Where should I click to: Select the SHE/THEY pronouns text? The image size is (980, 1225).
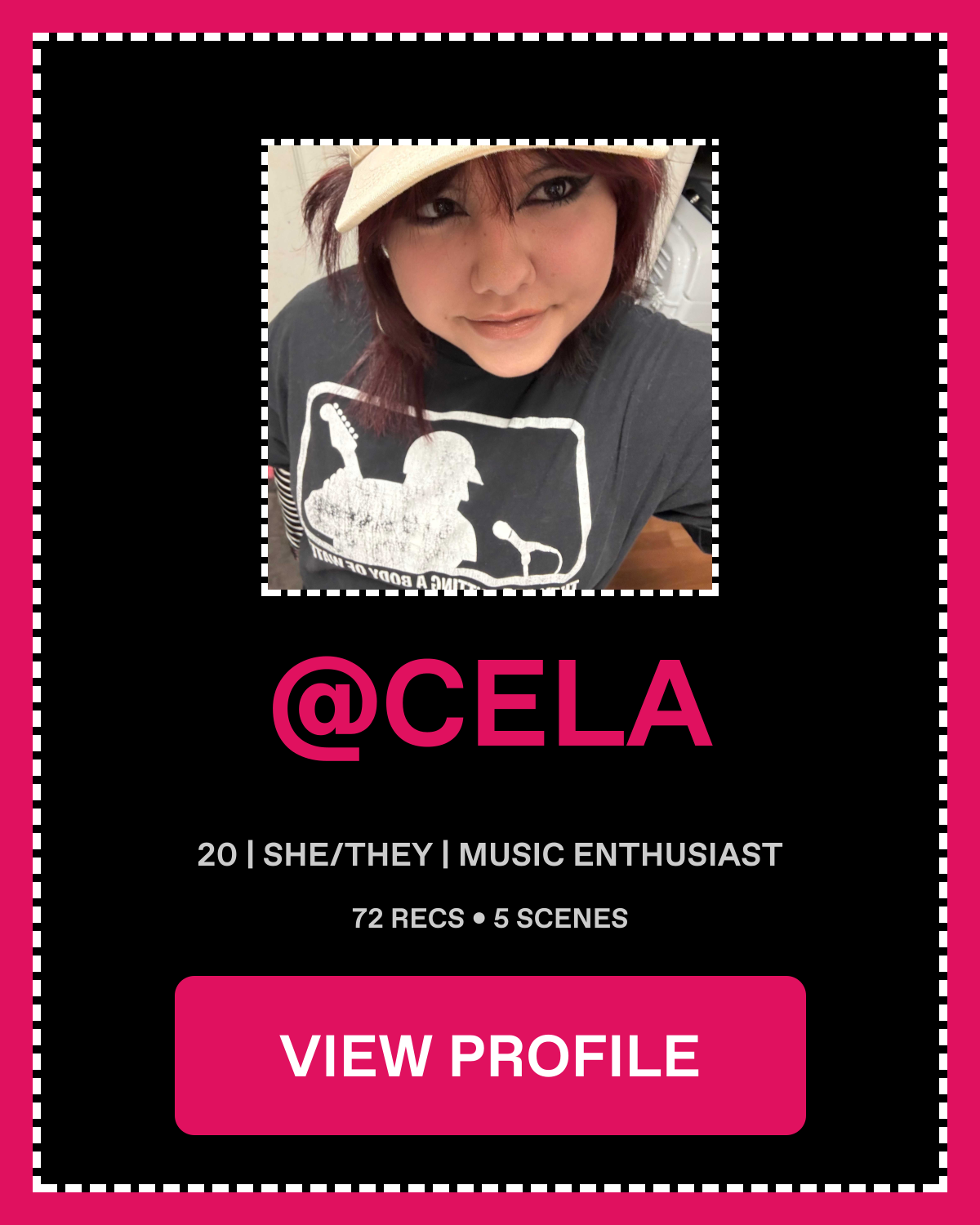(347, 855)
